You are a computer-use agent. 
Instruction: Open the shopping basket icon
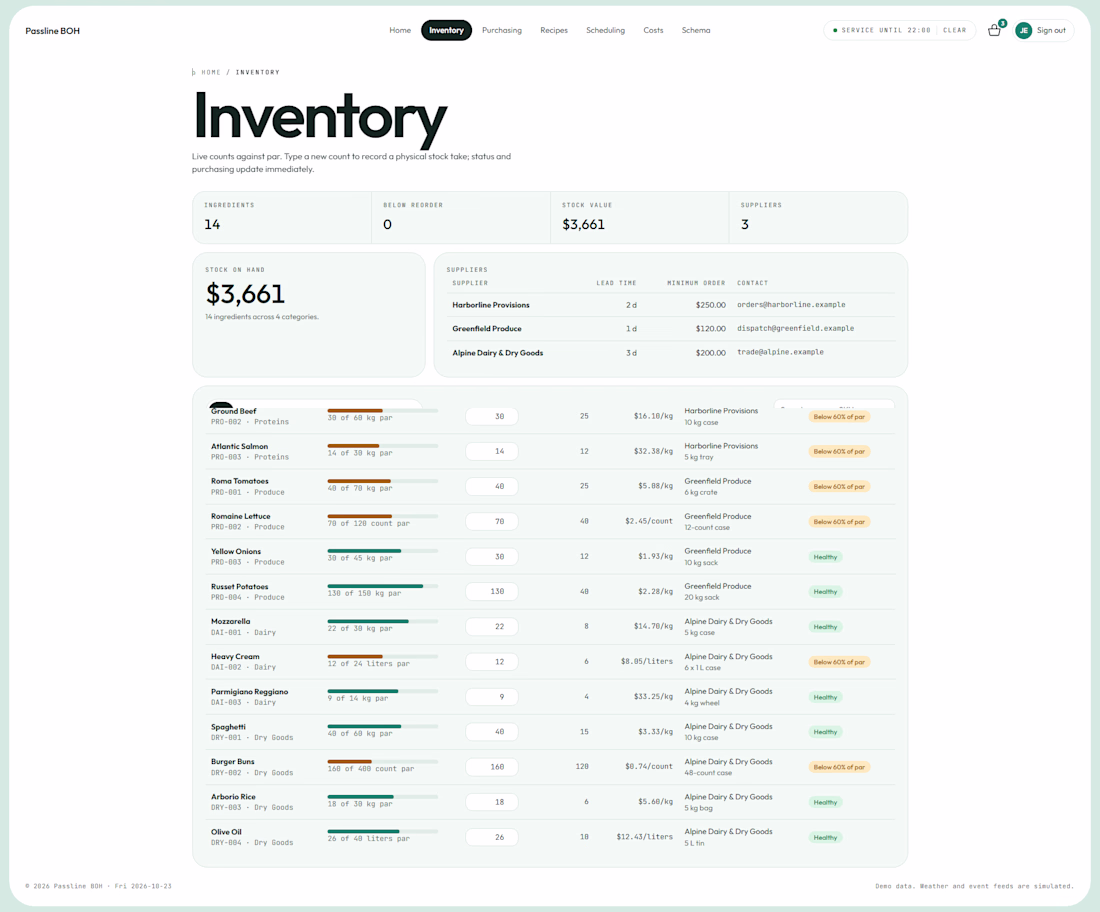tap(993, 30)
